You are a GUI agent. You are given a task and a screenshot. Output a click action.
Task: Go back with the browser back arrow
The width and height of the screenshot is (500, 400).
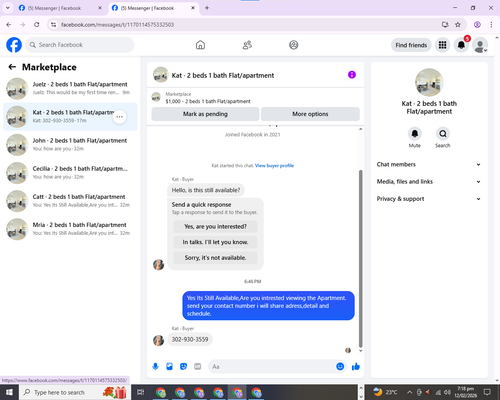(x=9, y=25)
